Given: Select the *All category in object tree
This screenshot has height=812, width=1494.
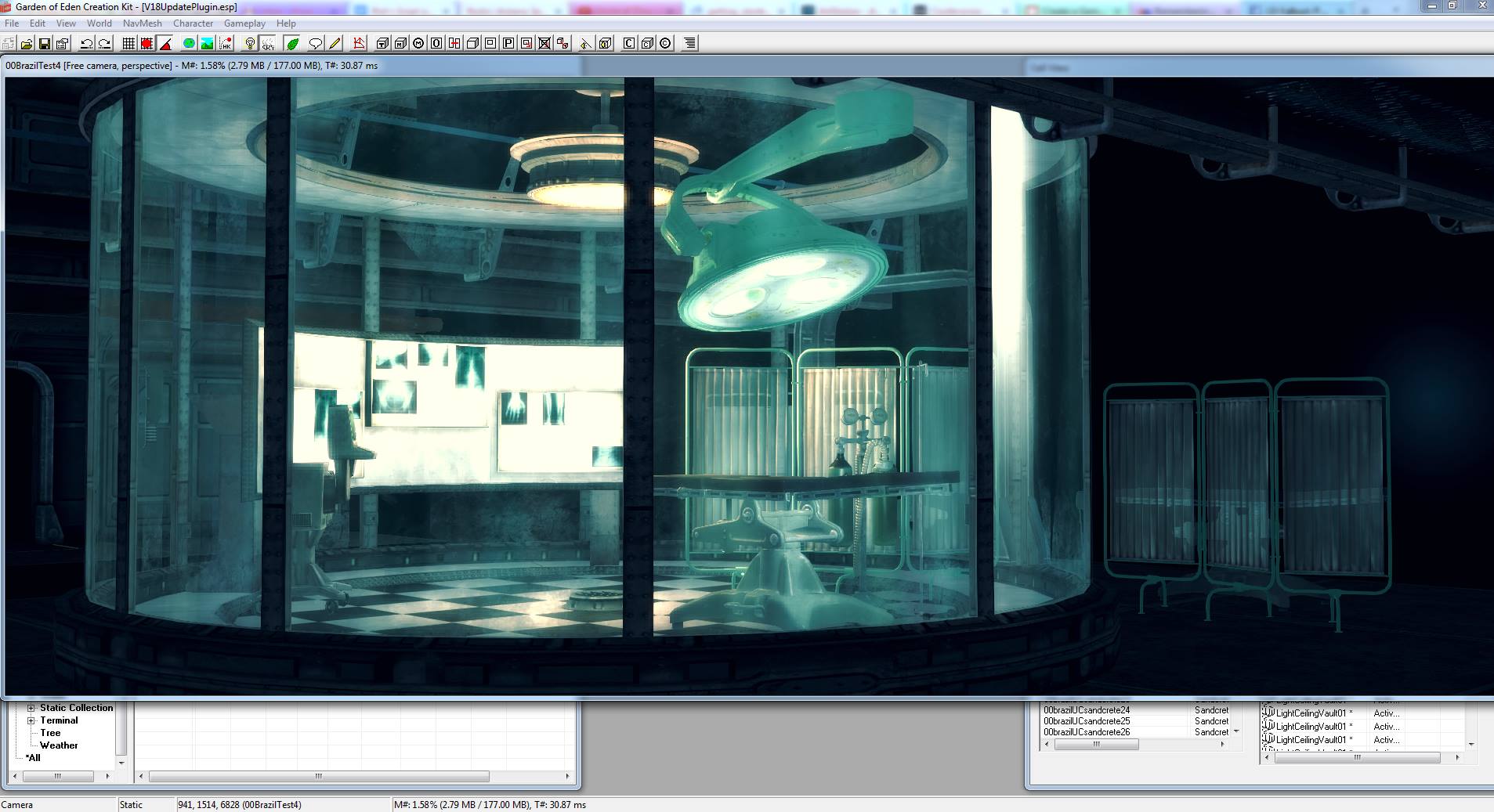Looking at the screenshot, I should click(33, 758).
